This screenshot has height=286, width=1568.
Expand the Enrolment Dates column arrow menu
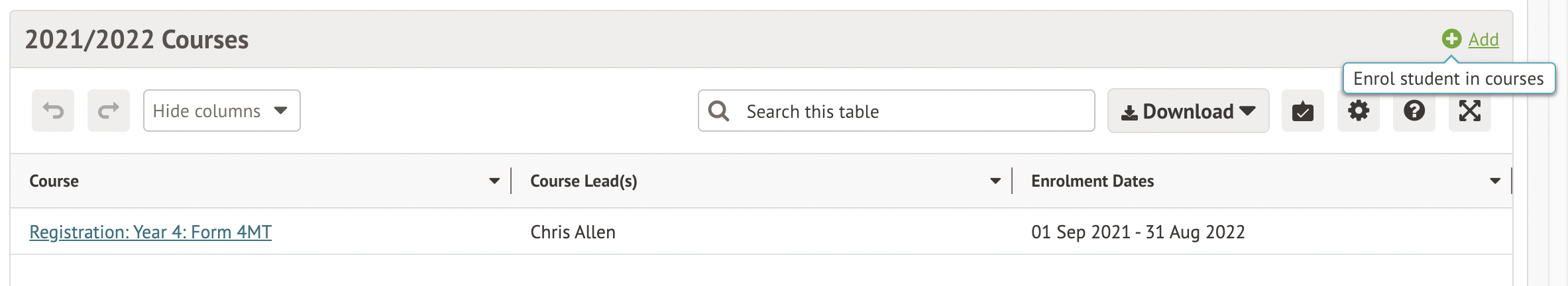pyautogui.click(x=1495, y=181)
